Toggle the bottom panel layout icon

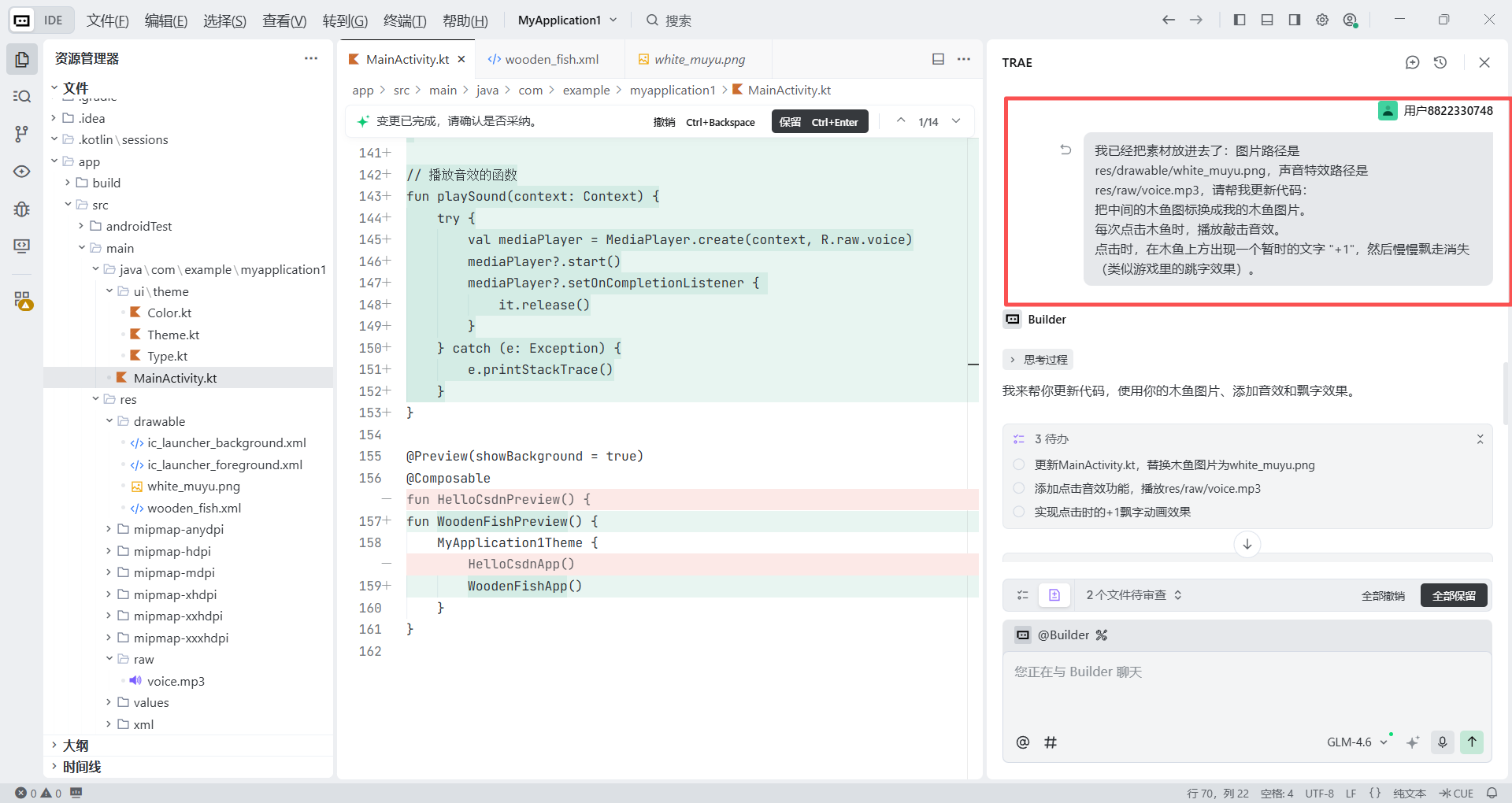[1267, 20]
